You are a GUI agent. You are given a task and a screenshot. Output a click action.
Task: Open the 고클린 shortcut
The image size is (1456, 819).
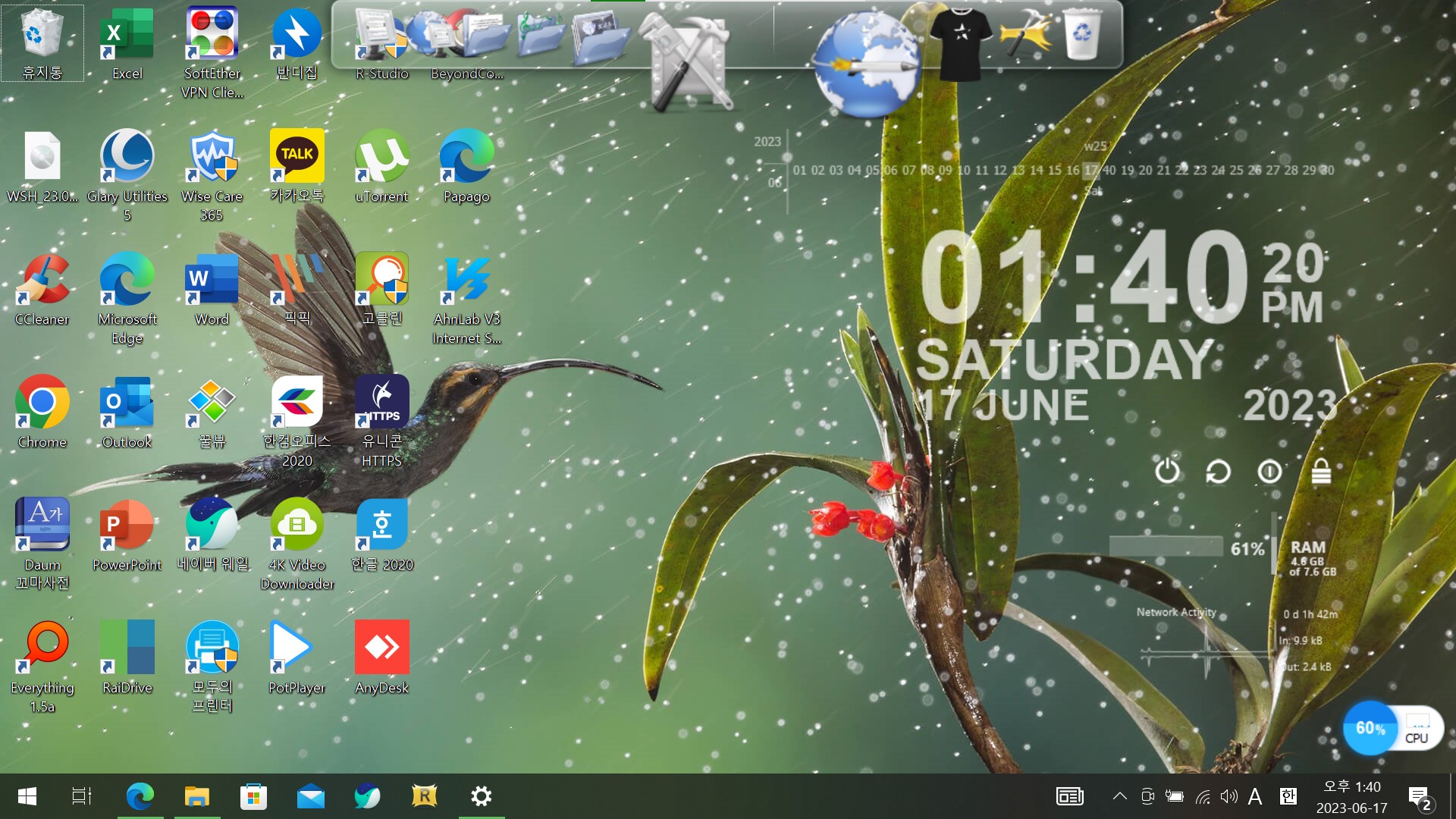pyautogui.click(x=381, y=290)
